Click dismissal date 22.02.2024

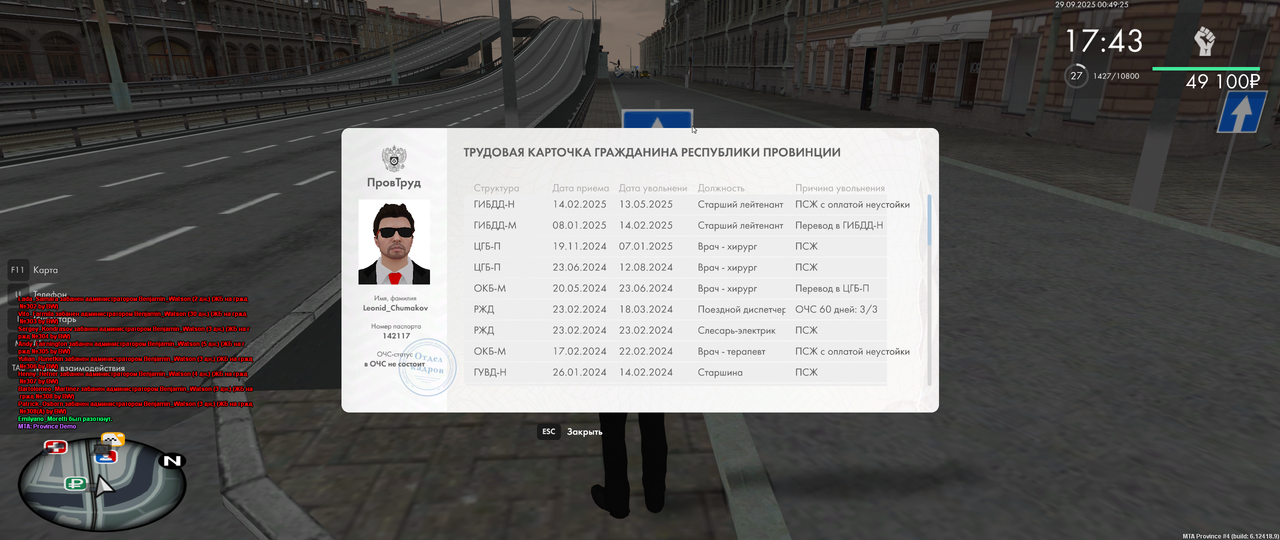[x=646, y=351]
